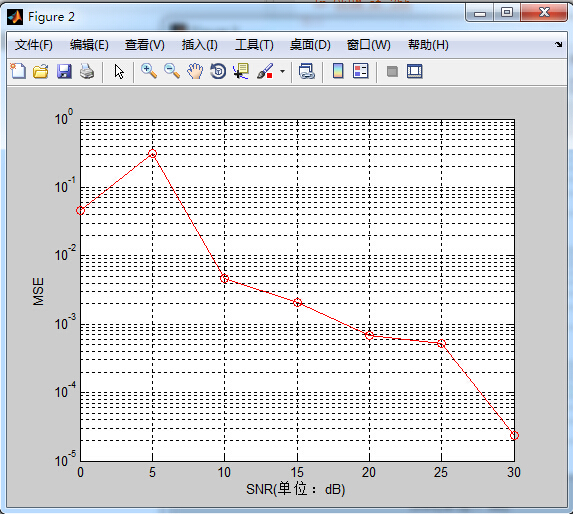Screen dimensions: 573x514
Task: Enable the Pan hand tool
Action: click(x=195, y=71)
